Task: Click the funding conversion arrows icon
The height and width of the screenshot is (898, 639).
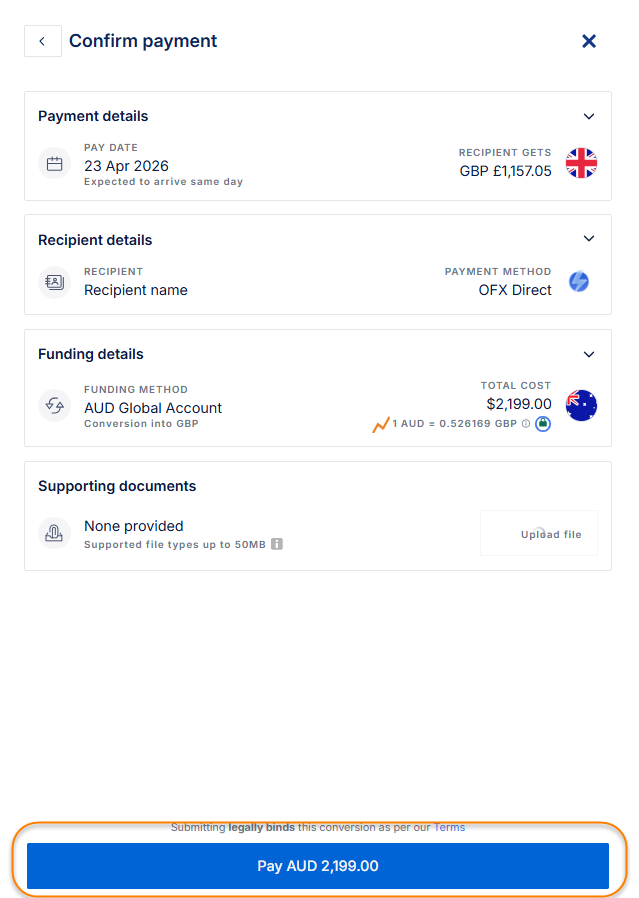Action: 54,405
